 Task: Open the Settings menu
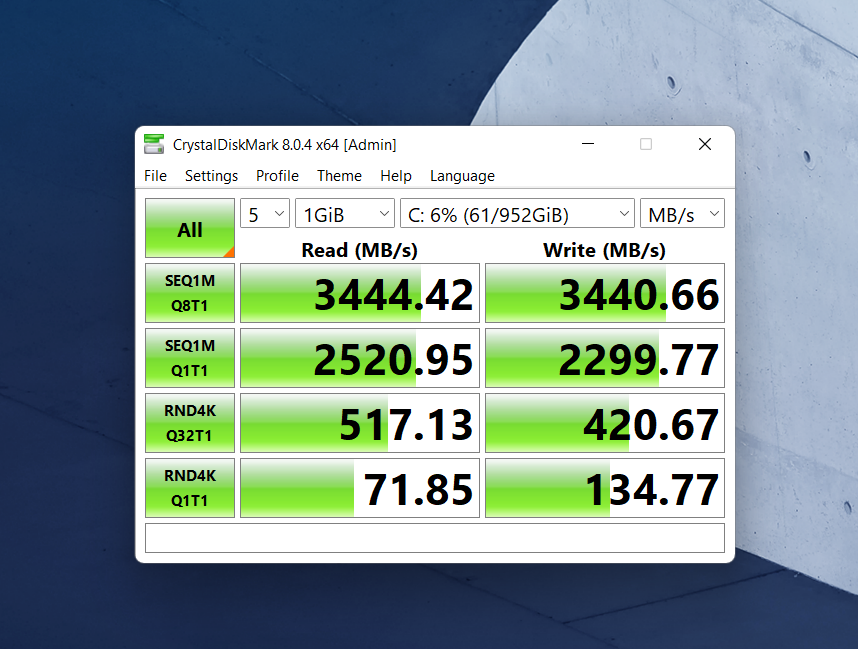point(211,176)
